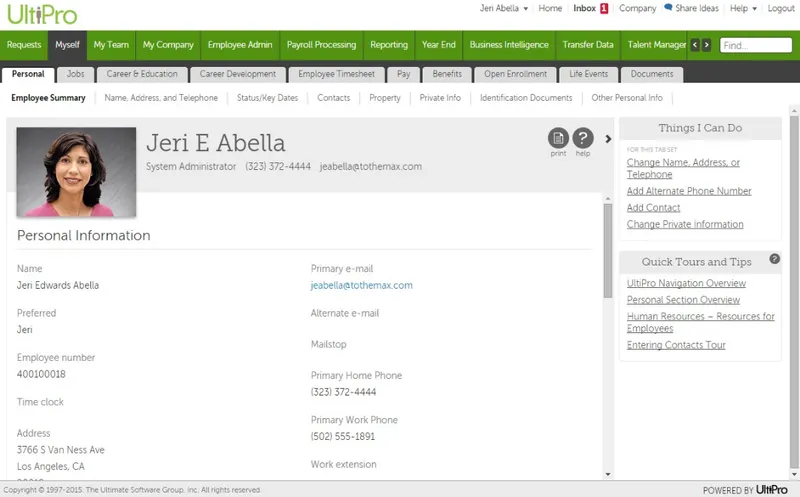The height and width of the screenshot is (497, 800).
Task: Open the Reporting menu
Action: (389, 45)
